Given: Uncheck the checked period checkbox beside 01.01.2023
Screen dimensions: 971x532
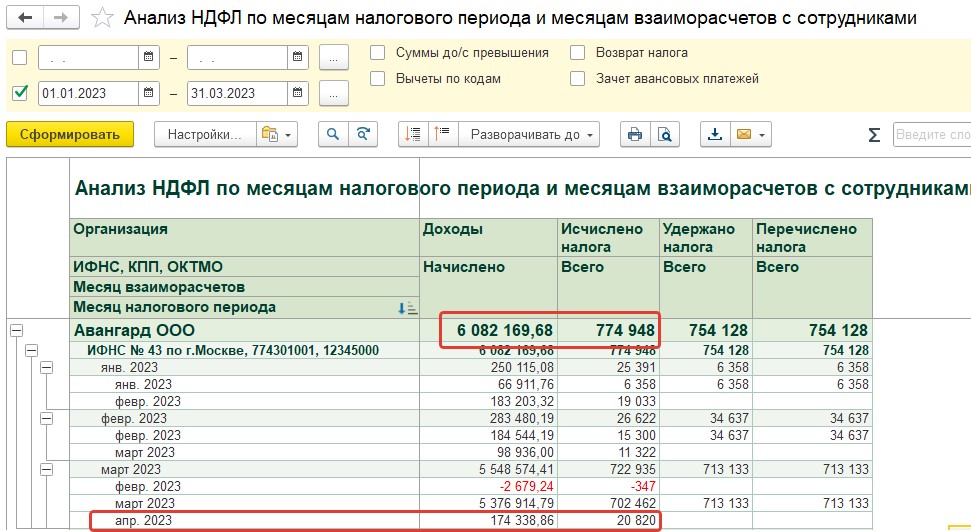Looking at the screenshot, I should click(x=20, y=93).
